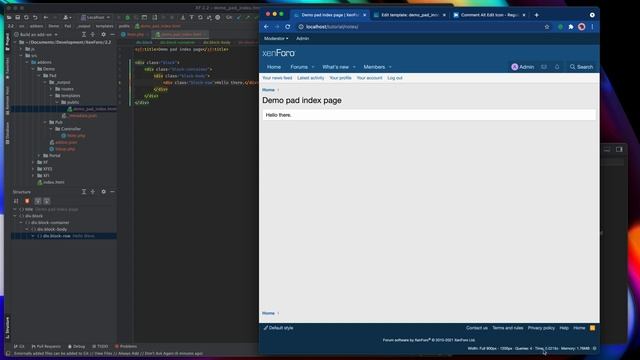Open the TODO tool window tab
The image size is (640, 360).
tap(100, 347)
